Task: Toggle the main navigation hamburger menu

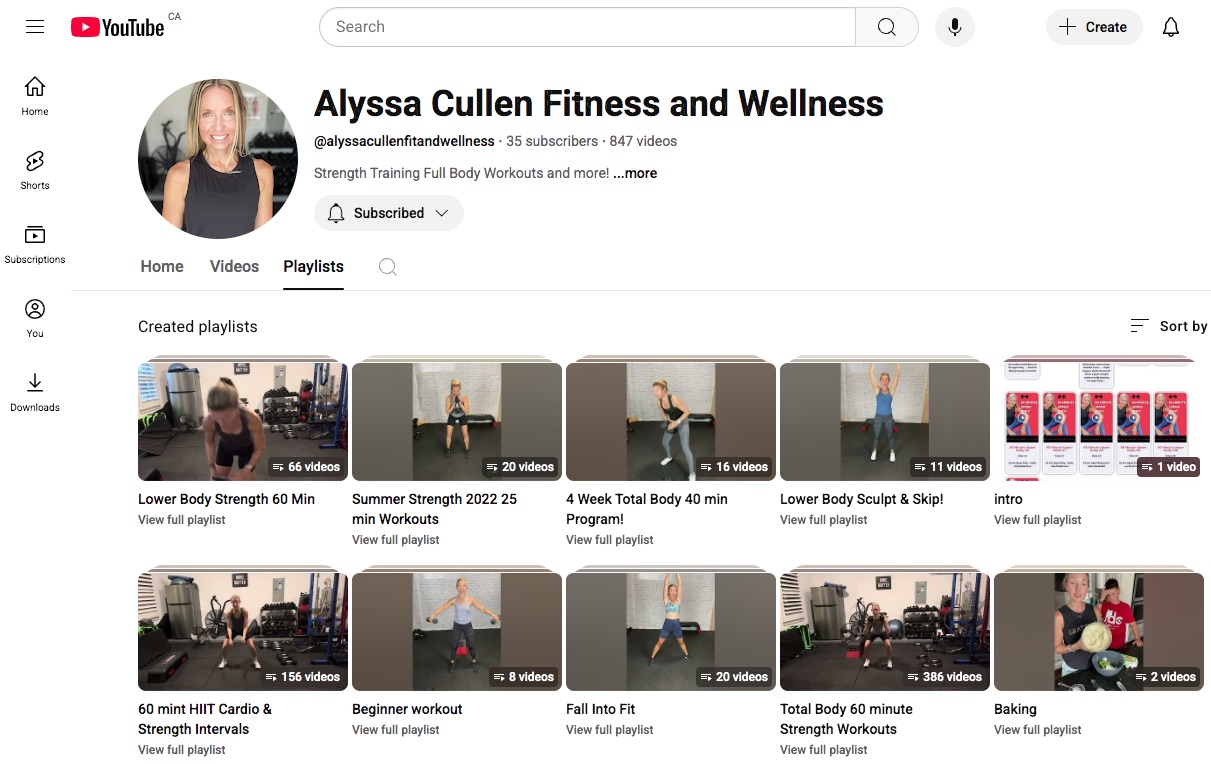Action: 34,27
